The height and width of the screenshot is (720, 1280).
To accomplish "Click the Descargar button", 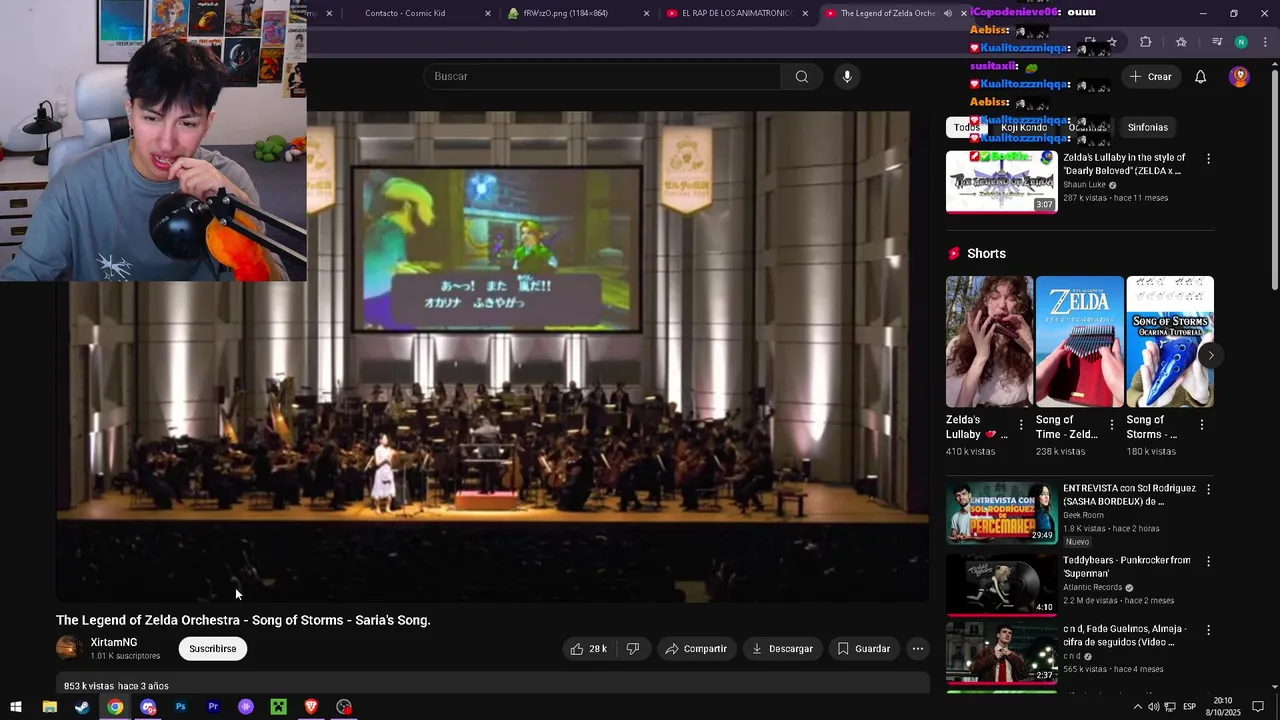I will tap(783, 649).
